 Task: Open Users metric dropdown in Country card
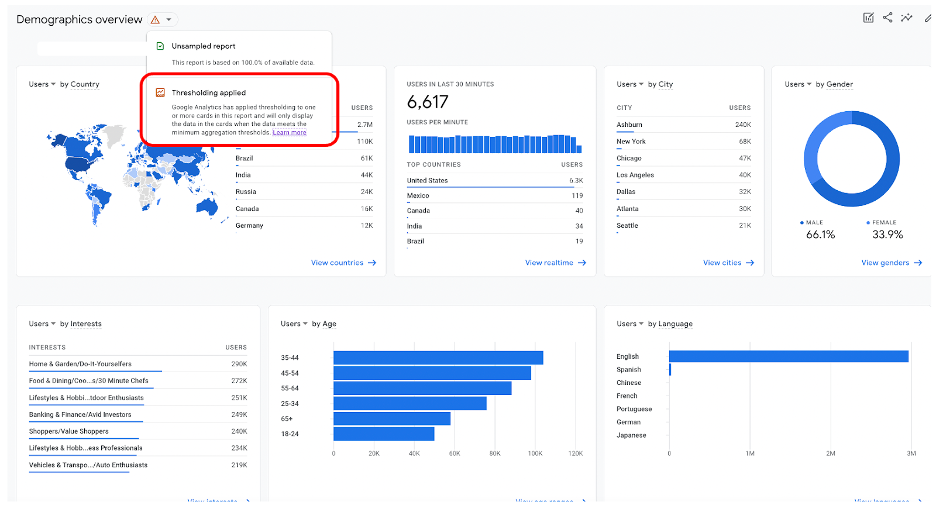coord(42,84)
